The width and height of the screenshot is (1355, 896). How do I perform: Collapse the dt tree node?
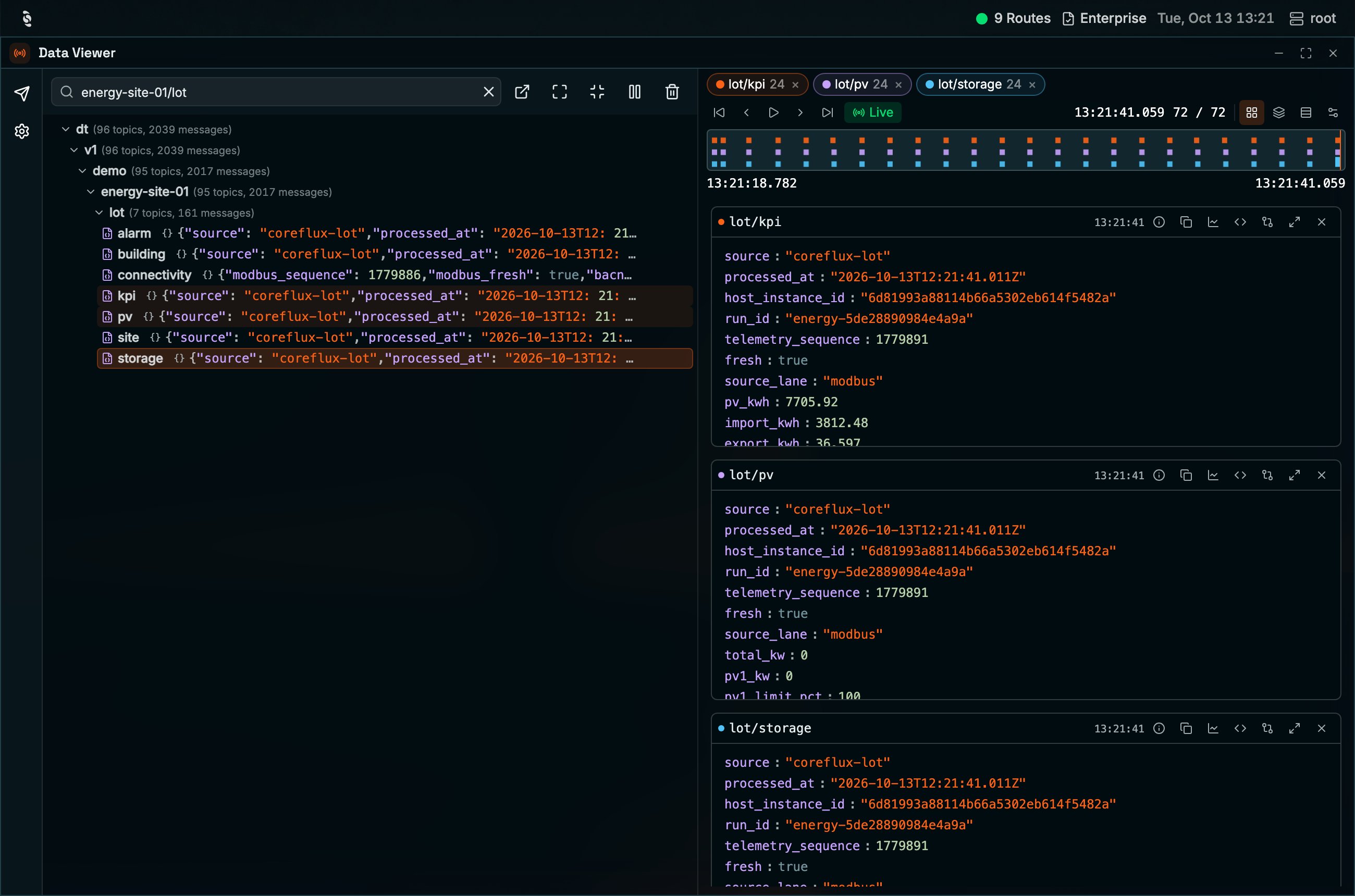point(66,129)
